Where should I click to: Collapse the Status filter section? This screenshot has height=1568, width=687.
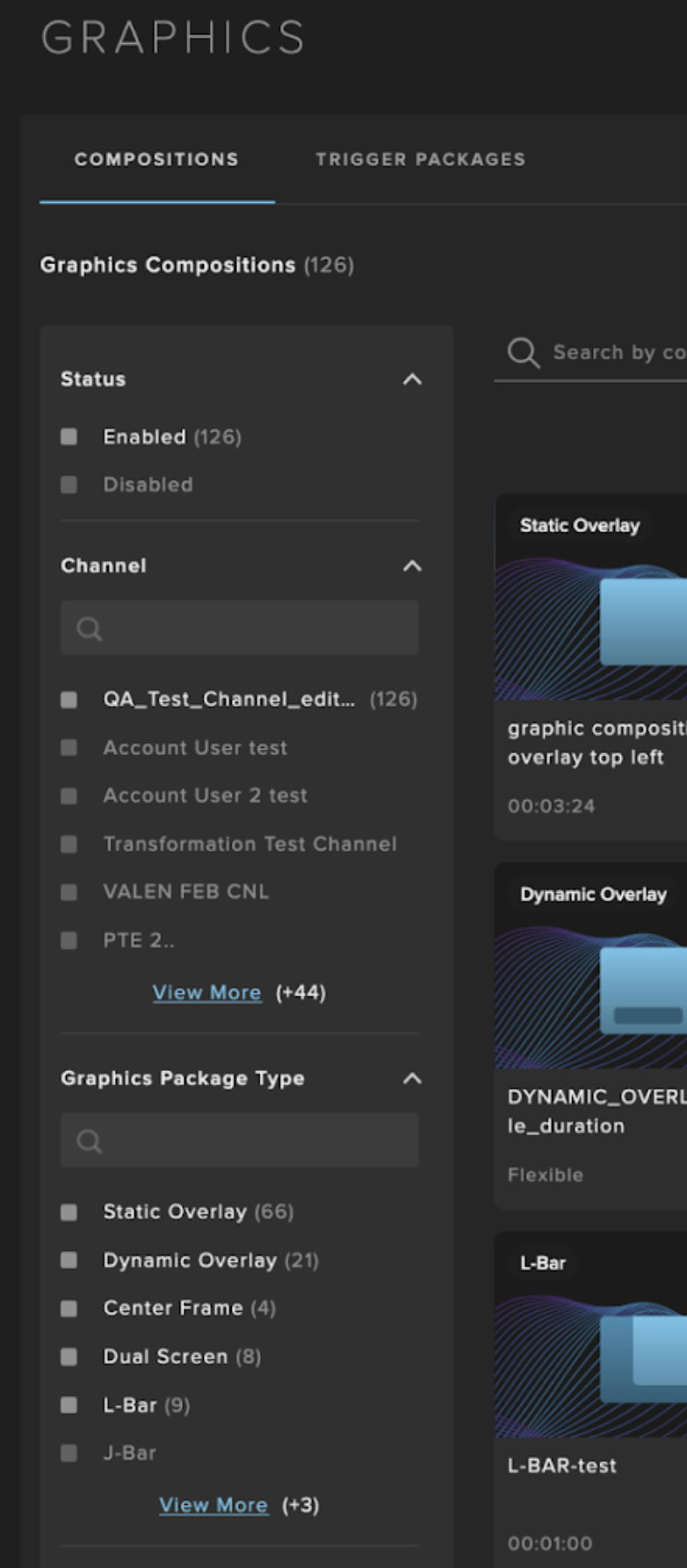coord(412,379)
